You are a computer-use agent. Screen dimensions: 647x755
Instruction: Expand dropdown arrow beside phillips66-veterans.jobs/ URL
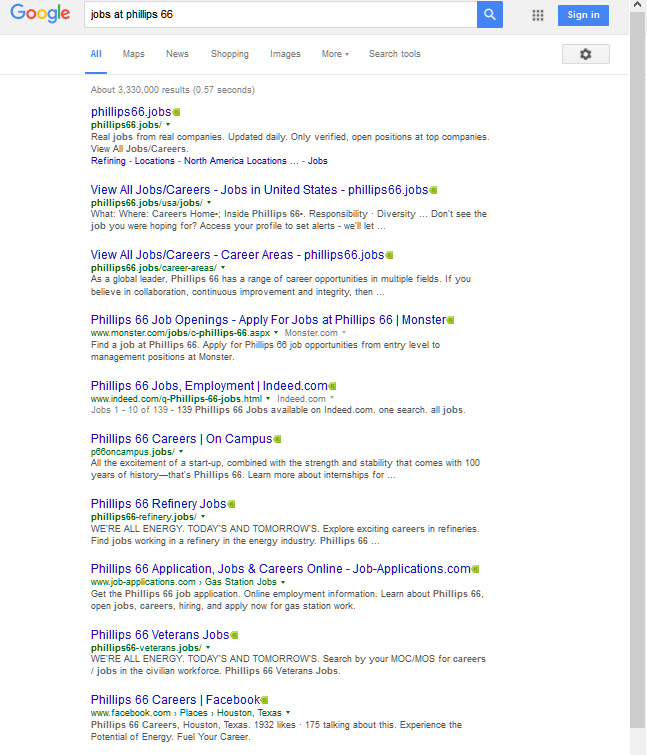click(x=208, y=648)
